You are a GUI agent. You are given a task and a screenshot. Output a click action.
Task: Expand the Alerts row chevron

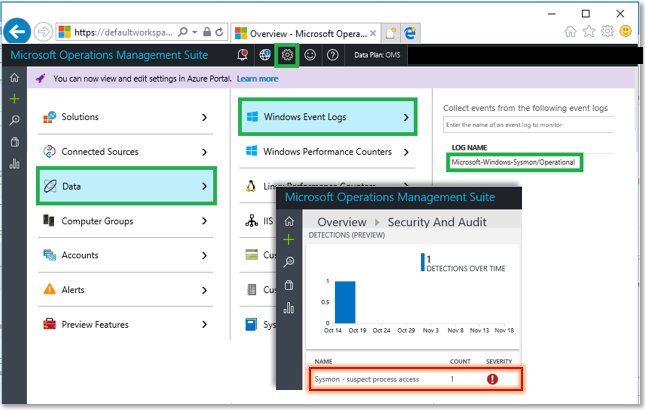point(204,290)
